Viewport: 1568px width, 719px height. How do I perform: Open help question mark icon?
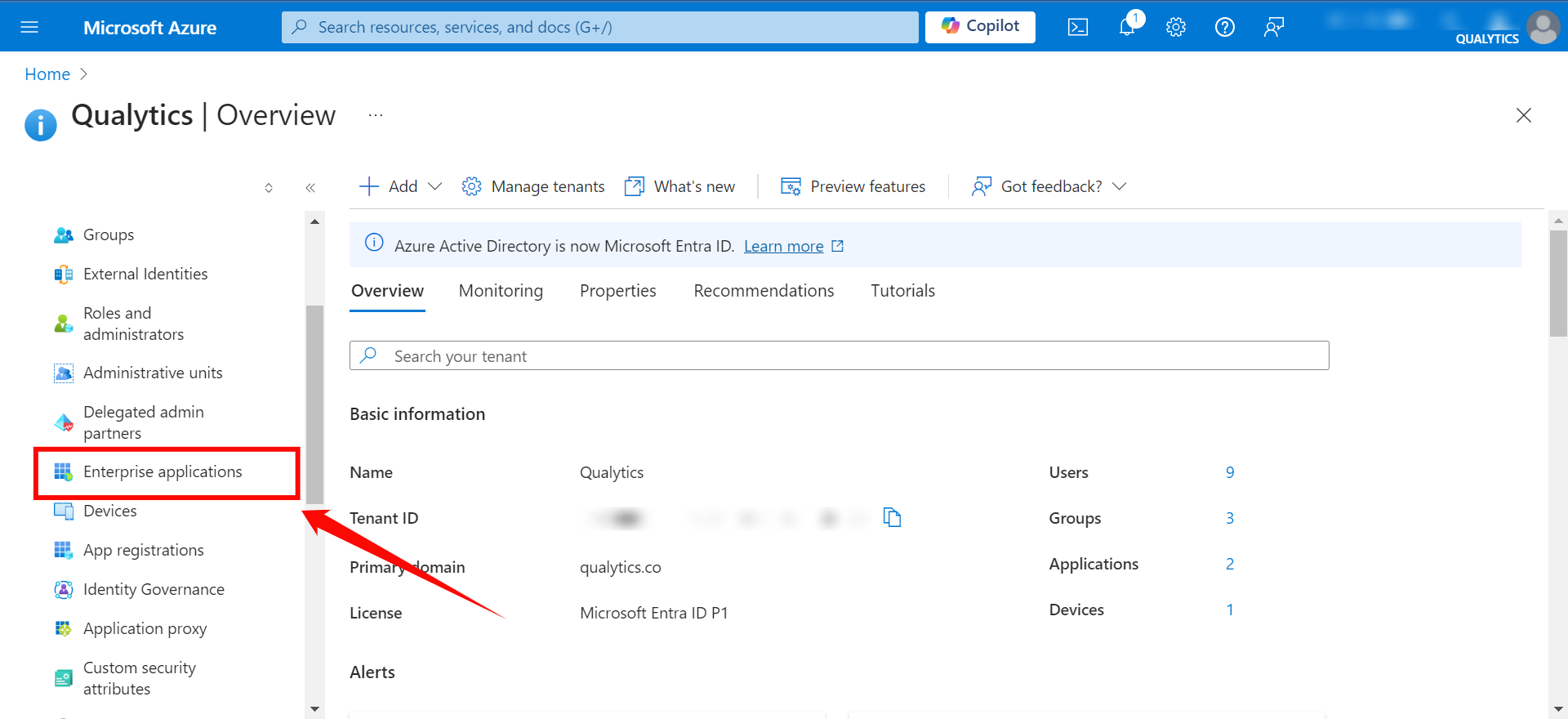pos(1225,27)
